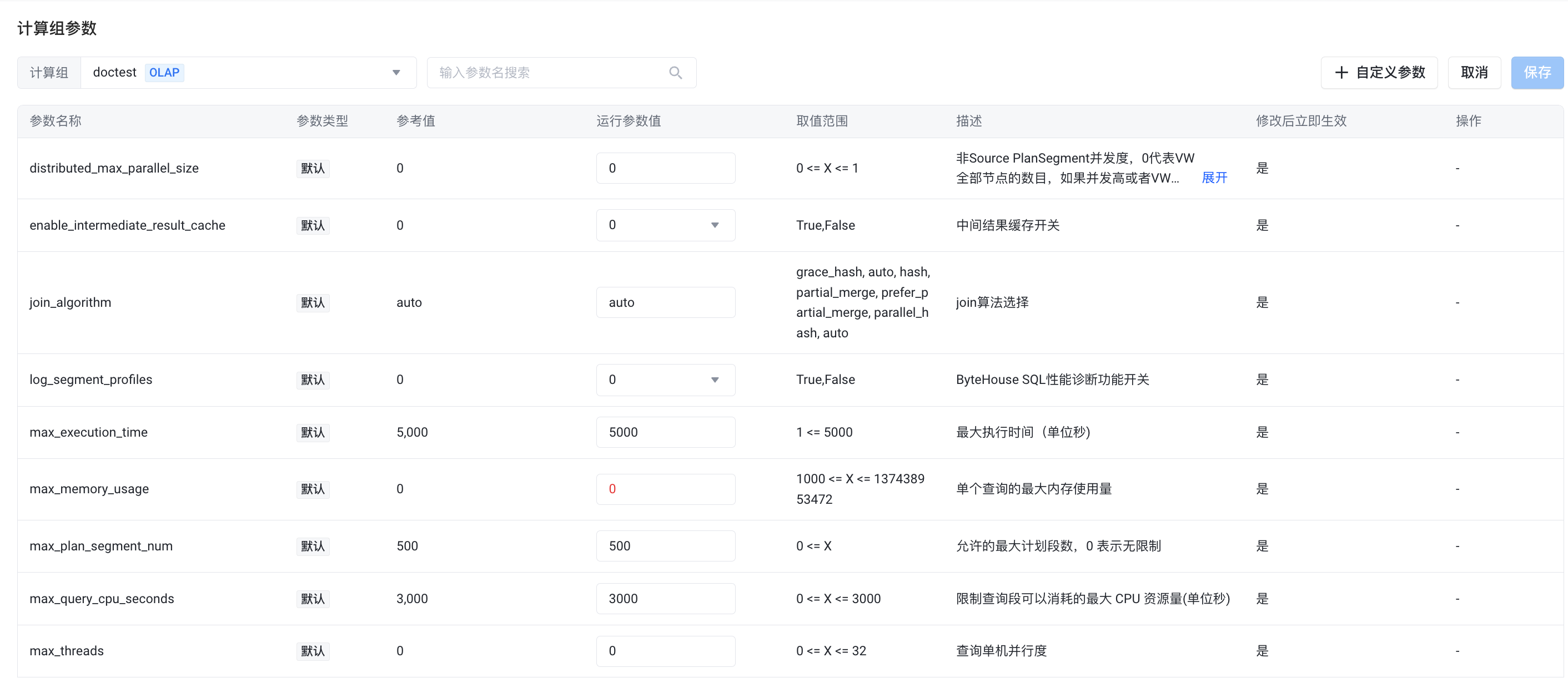Click the 参数名称 column header
Screen dimensions: 1568x688
tap(56, 121)
